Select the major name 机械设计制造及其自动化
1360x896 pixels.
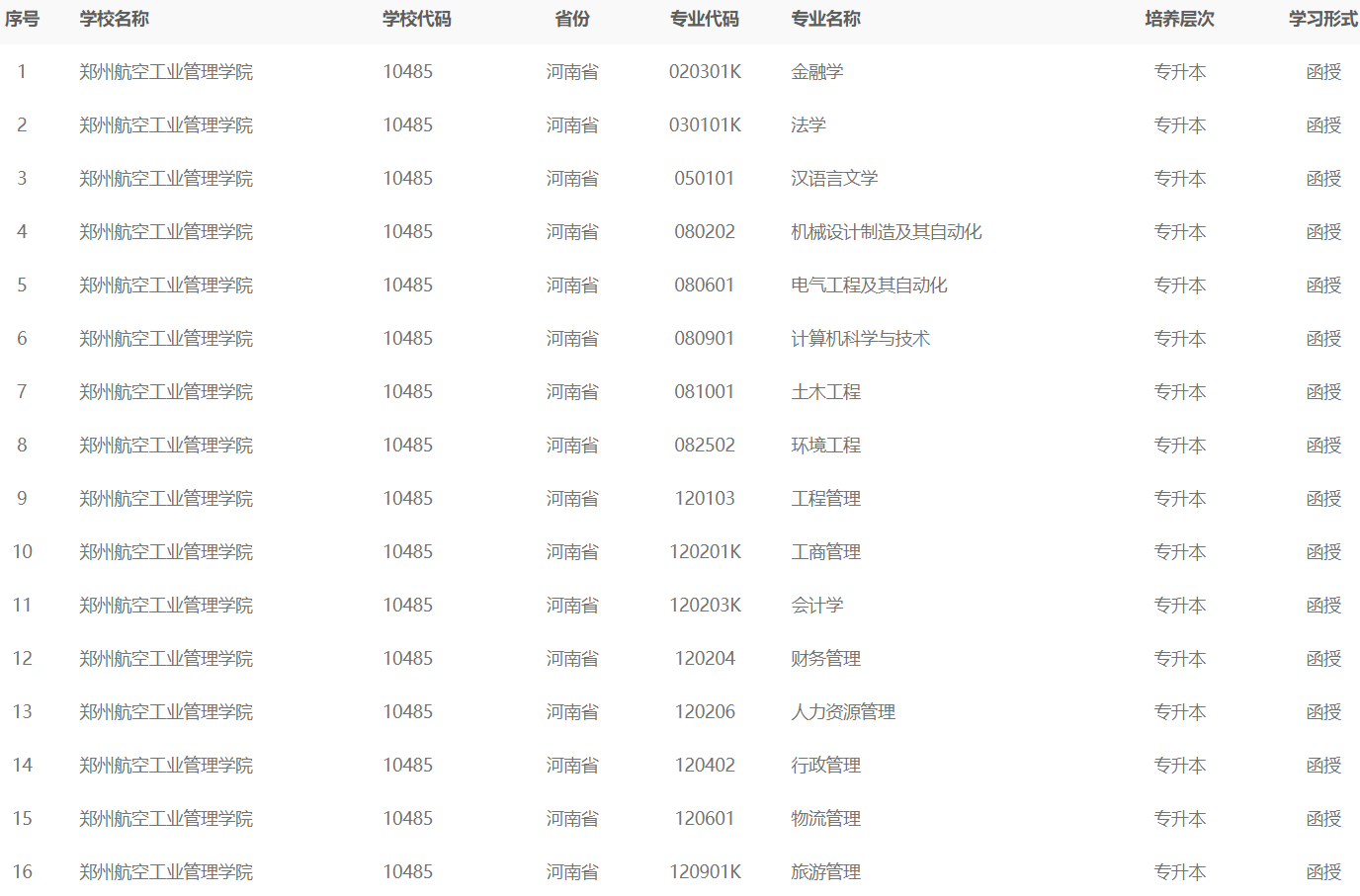(x=887, y=232)
